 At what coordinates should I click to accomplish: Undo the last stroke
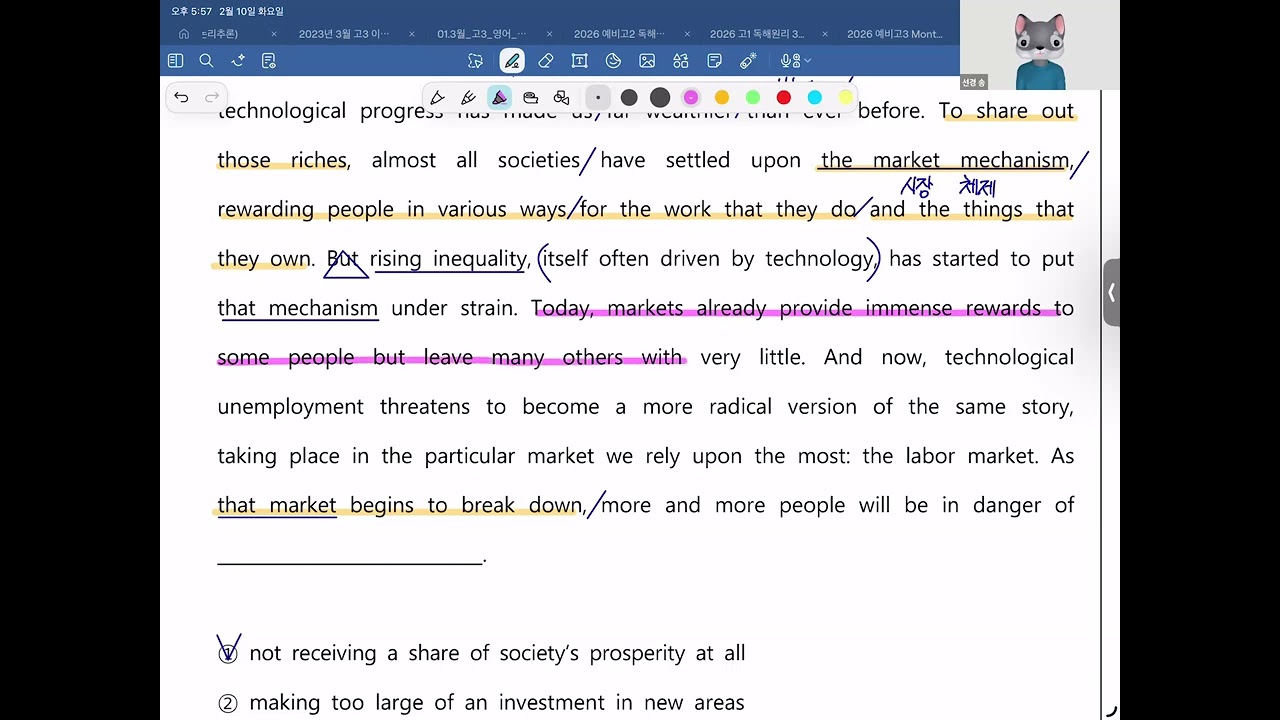181,97
